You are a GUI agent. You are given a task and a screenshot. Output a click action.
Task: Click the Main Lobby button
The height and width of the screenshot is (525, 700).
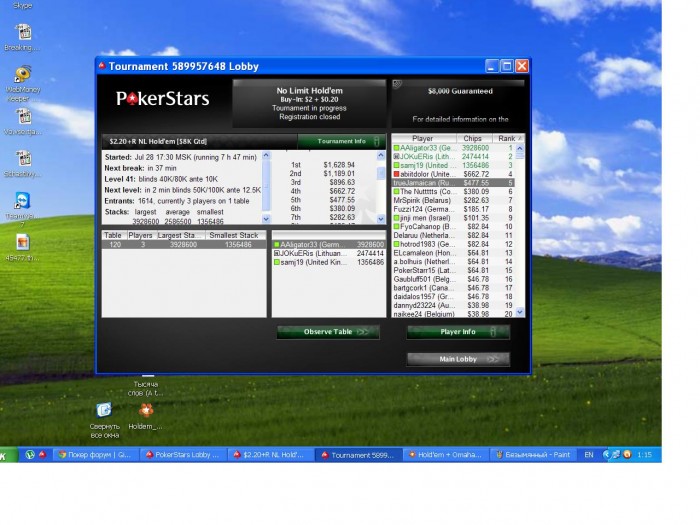pyautogui.click(x=458, y=359)
